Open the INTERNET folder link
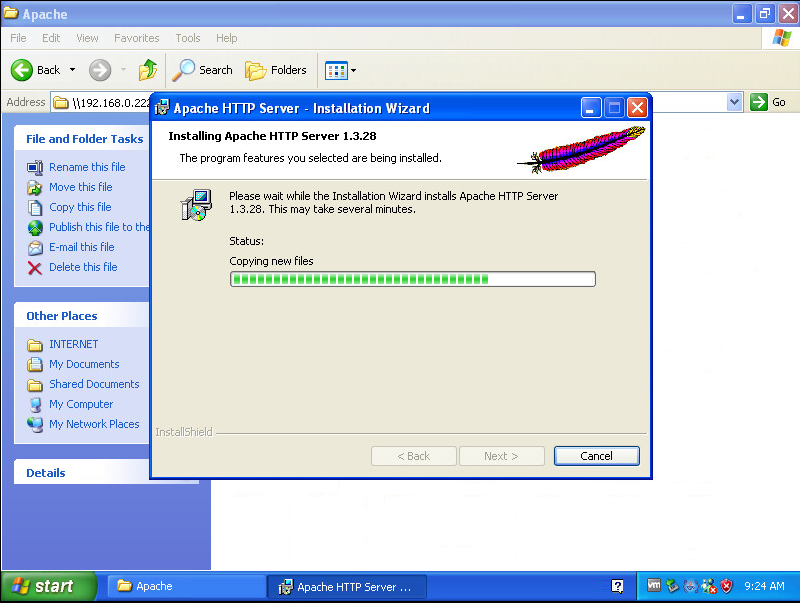This screenshot has width=800, height=603. [x=73, y=344]
